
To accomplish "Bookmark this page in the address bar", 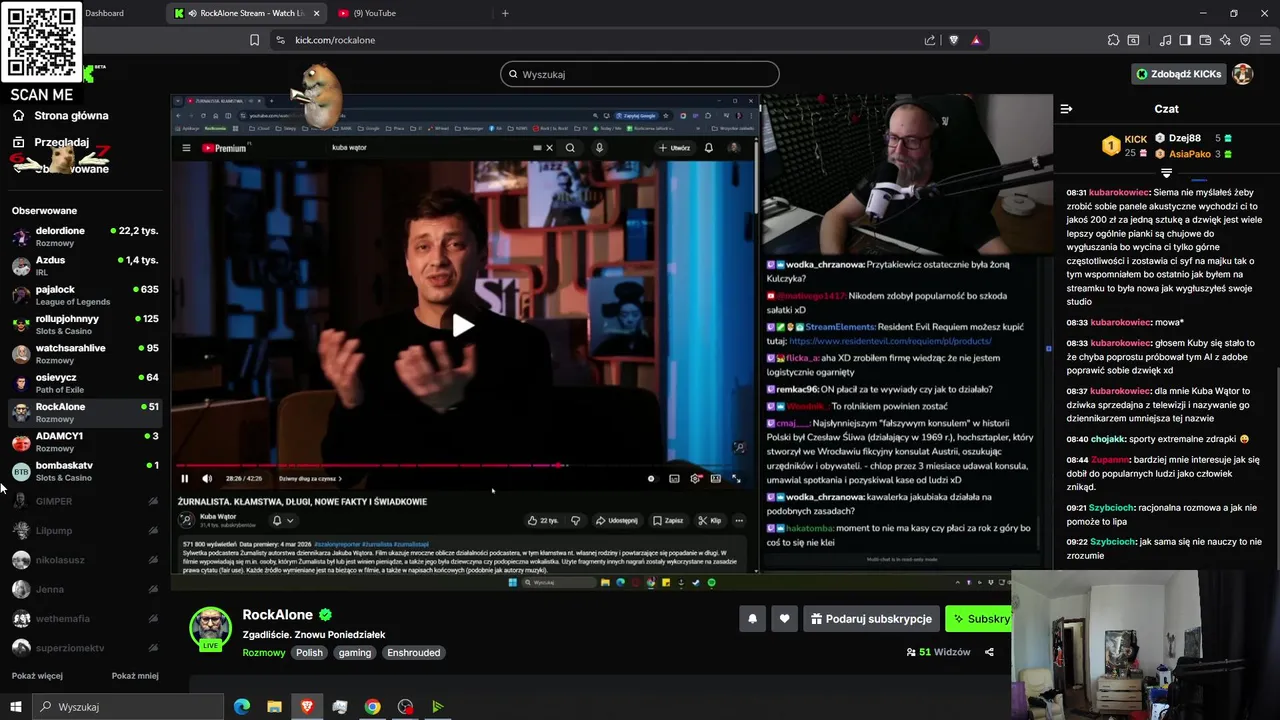I will [x=254, y=40].
